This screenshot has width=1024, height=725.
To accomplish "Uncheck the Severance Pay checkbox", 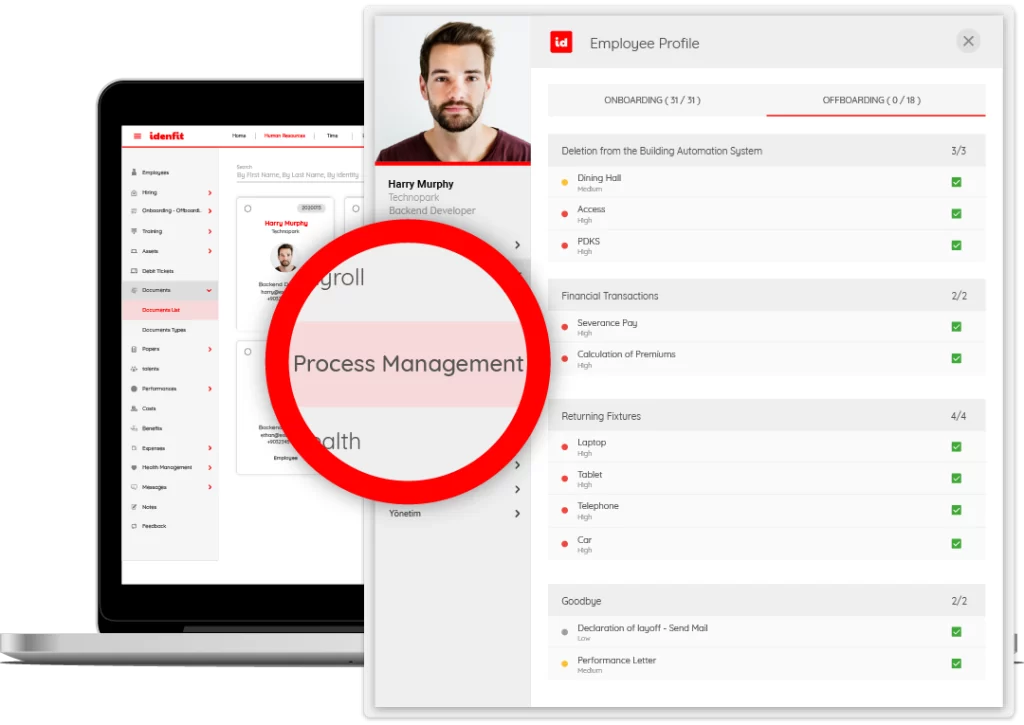I will [956, 327].
